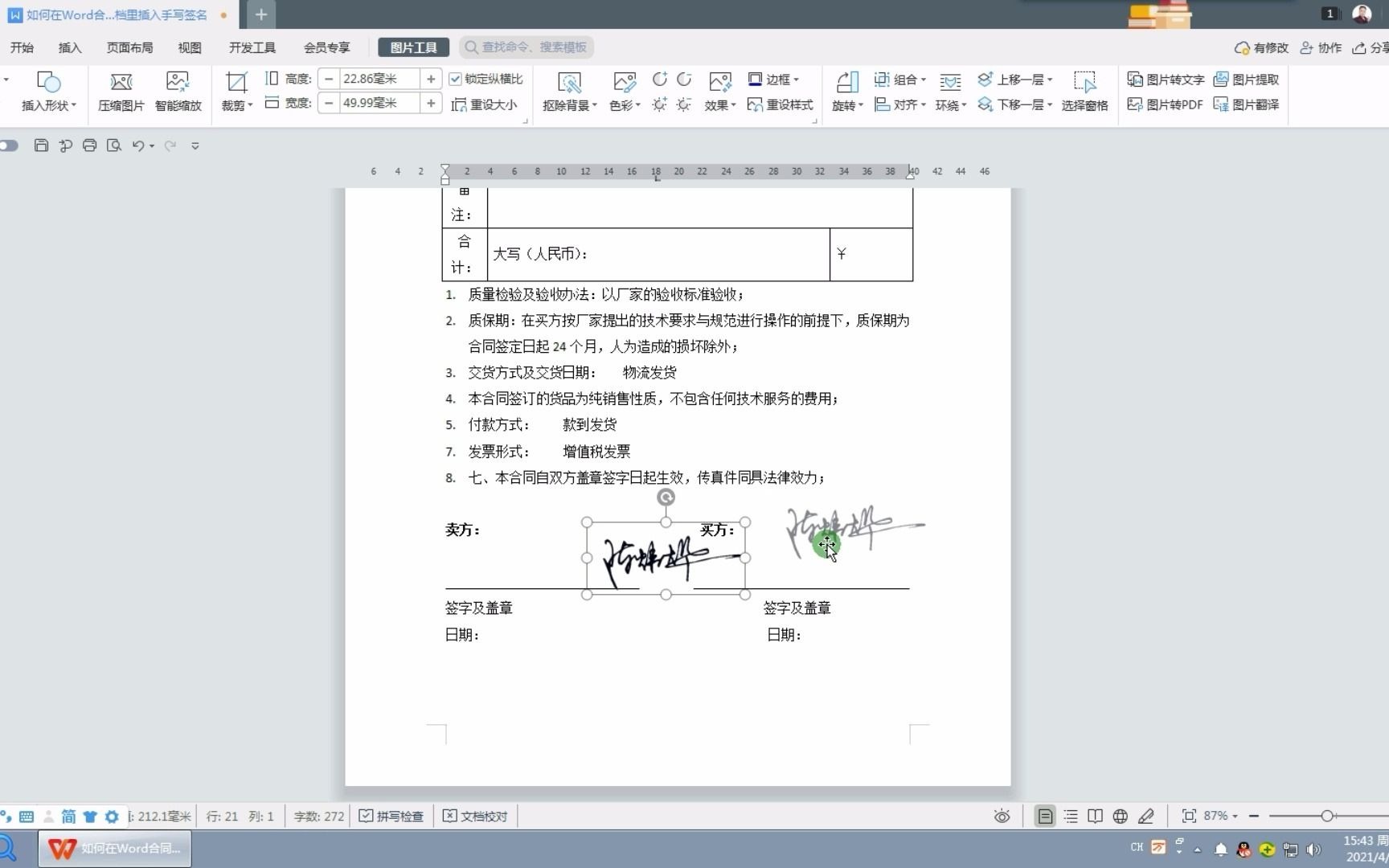Run 文档校对 document proofreading
The height and width of the screenshot is (868, 1389).
[x=475, y=816]
